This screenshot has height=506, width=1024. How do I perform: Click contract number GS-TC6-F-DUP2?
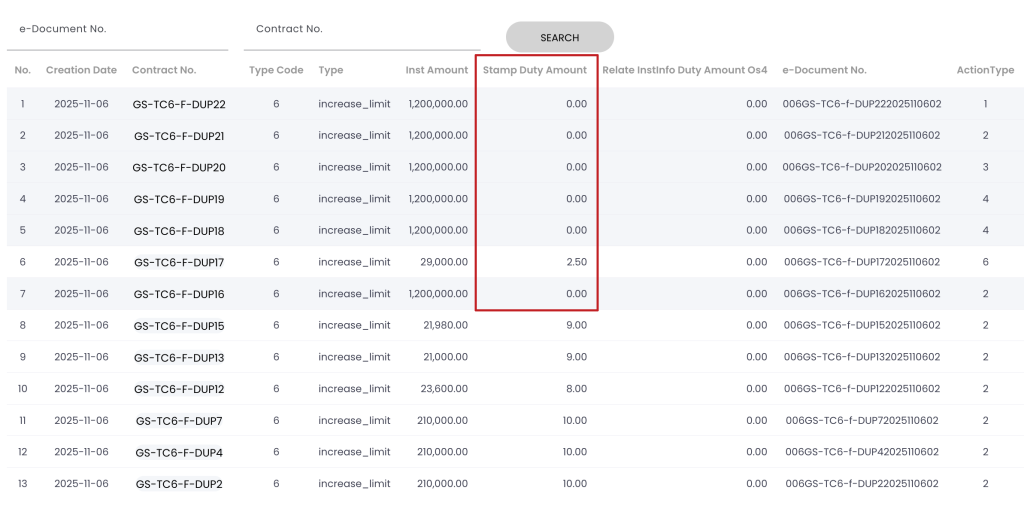coord(179,484)
